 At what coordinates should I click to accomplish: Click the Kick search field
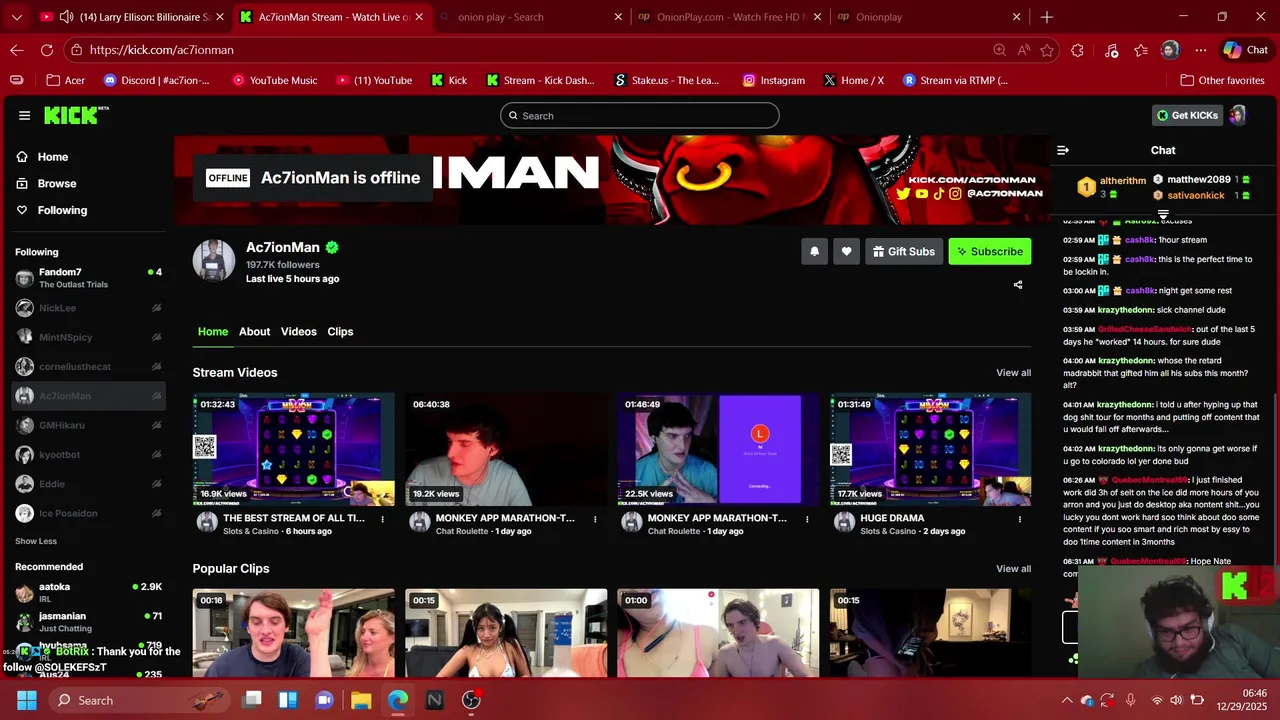[x=640, y=116]
